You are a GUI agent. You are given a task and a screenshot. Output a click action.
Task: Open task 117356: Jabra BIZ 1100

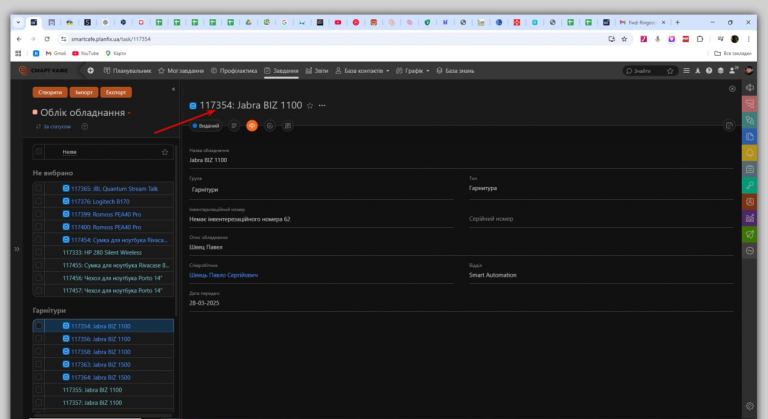click(x=100, y=339)
